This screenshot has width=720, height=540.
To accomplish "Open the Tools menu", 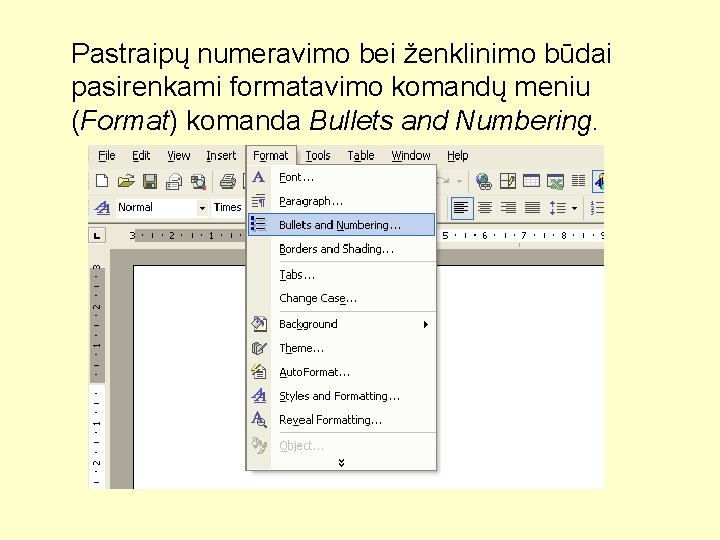I will 318,156.
